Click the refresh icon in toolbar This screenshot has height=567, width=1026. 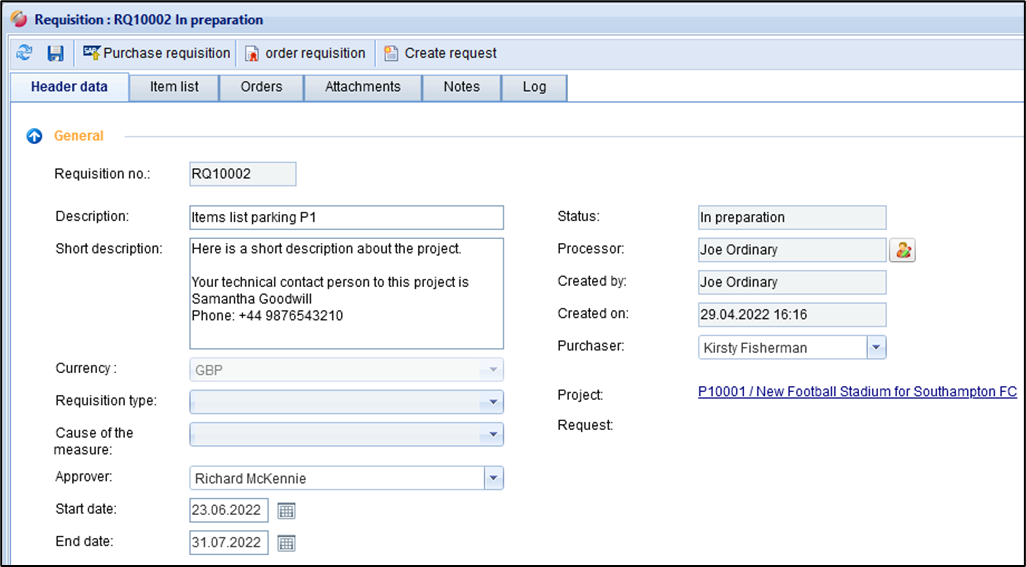24,53
